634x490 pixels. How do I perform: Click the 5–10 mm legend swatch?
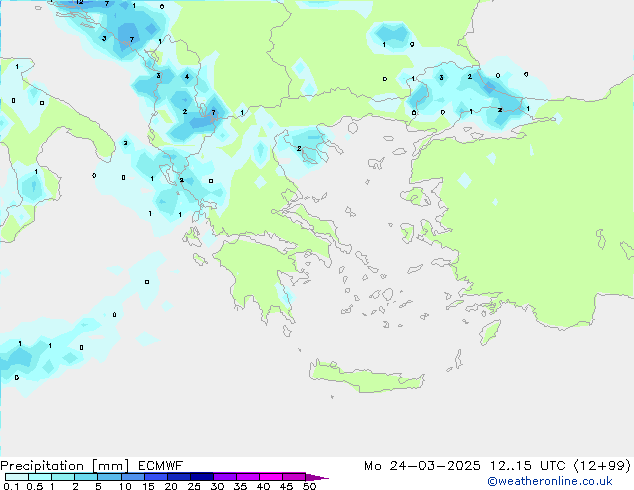[x=109, y=477]
